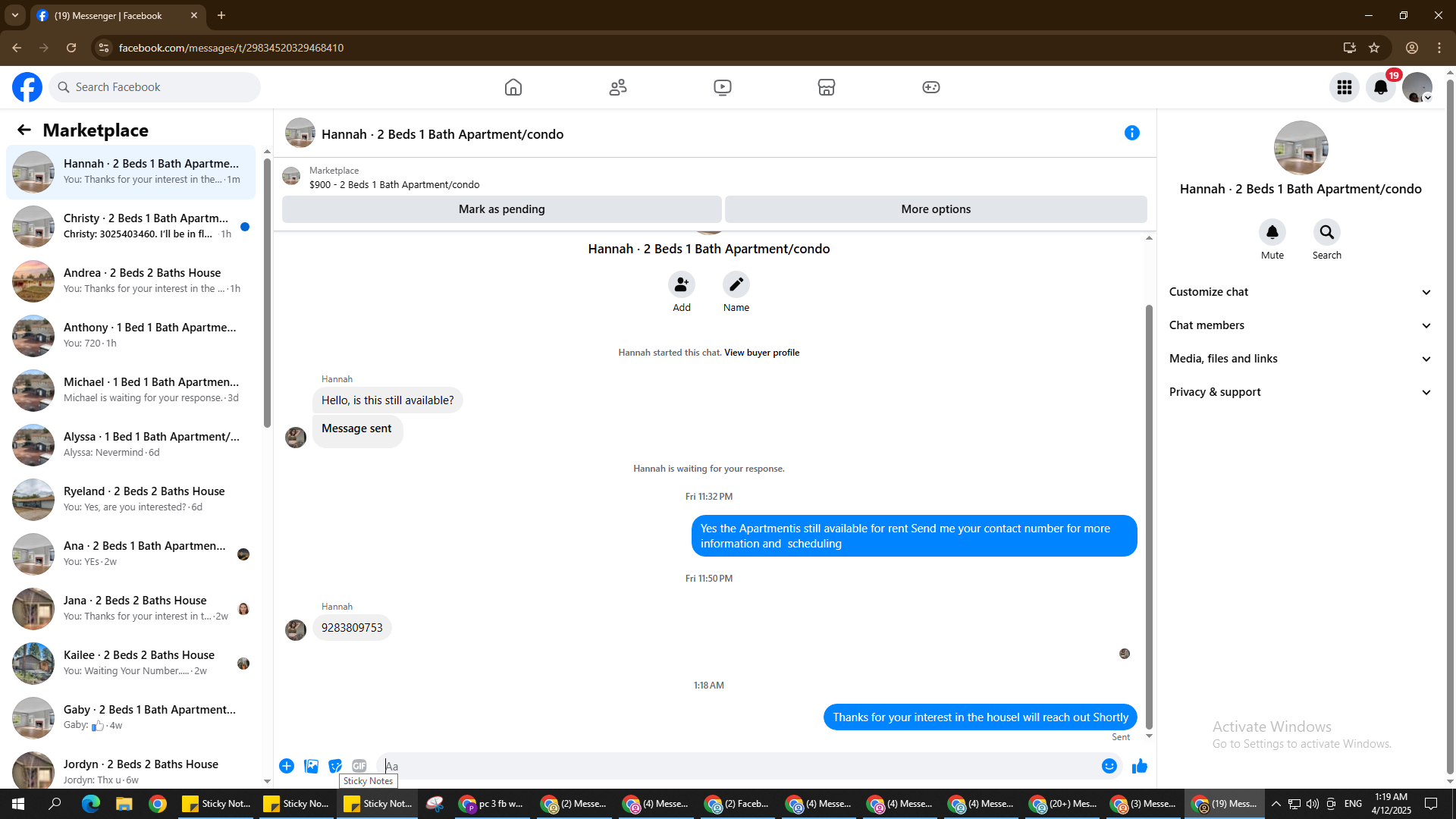The width and height of the screenshot is (1456, 819).
Task: Open the Windows action center
Action: (x=1431, y=804)
